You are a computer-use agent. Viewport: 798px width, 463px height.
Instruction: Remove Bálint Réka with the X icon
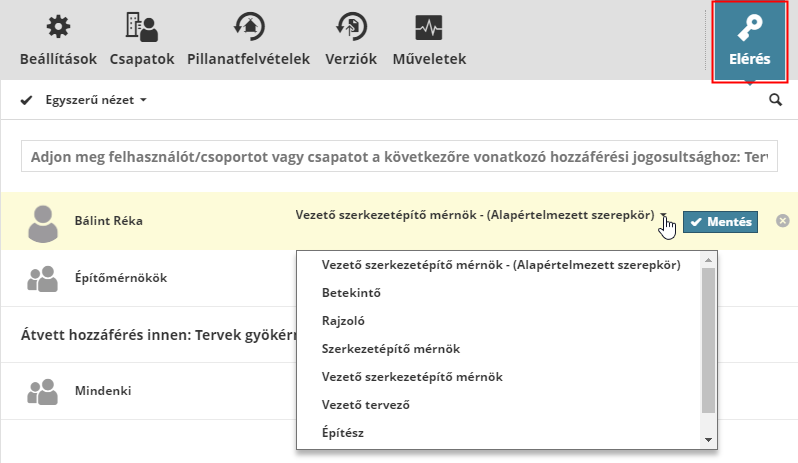(782, 221)
